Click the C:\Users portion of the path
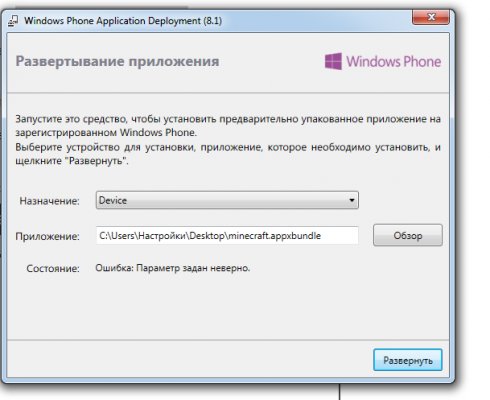Screen dimensions: 490x400 click(117, 236)
